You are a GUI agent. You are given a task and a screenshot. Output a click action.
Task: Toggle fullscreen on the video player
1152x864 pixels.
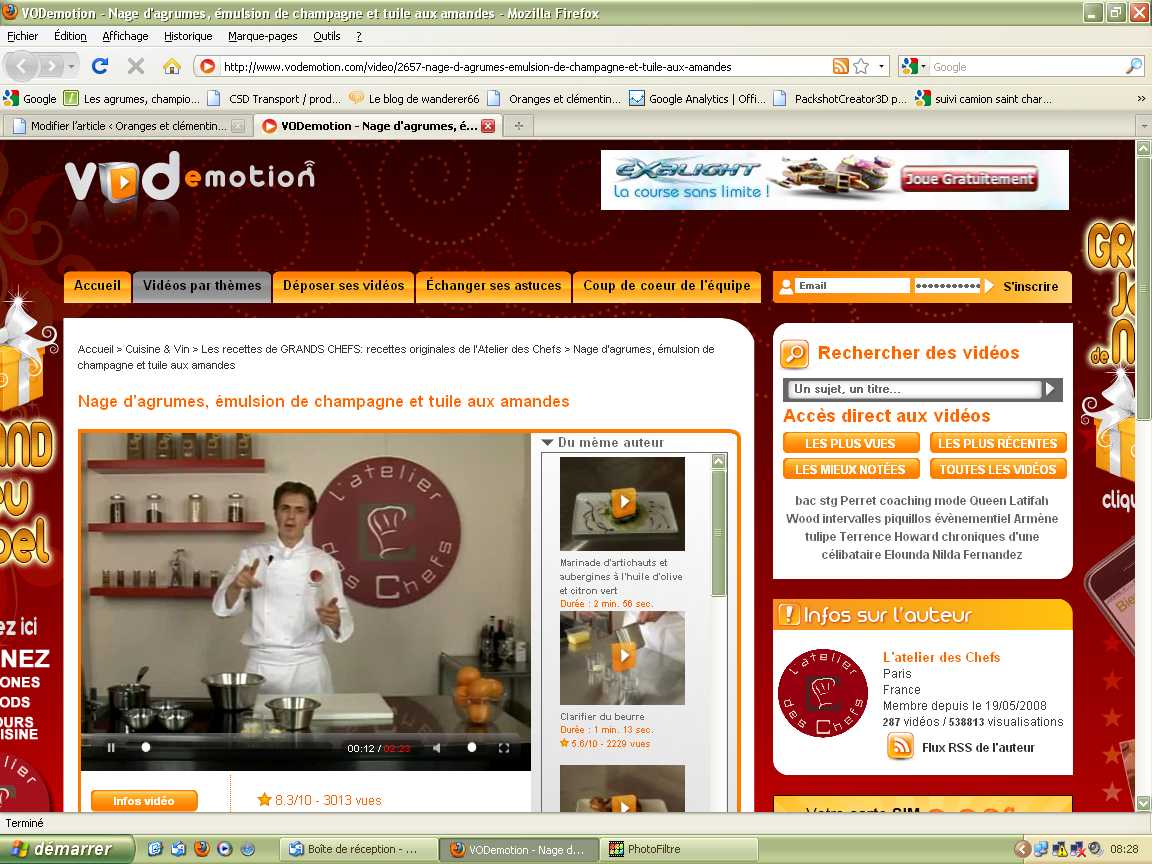(504, 748)
